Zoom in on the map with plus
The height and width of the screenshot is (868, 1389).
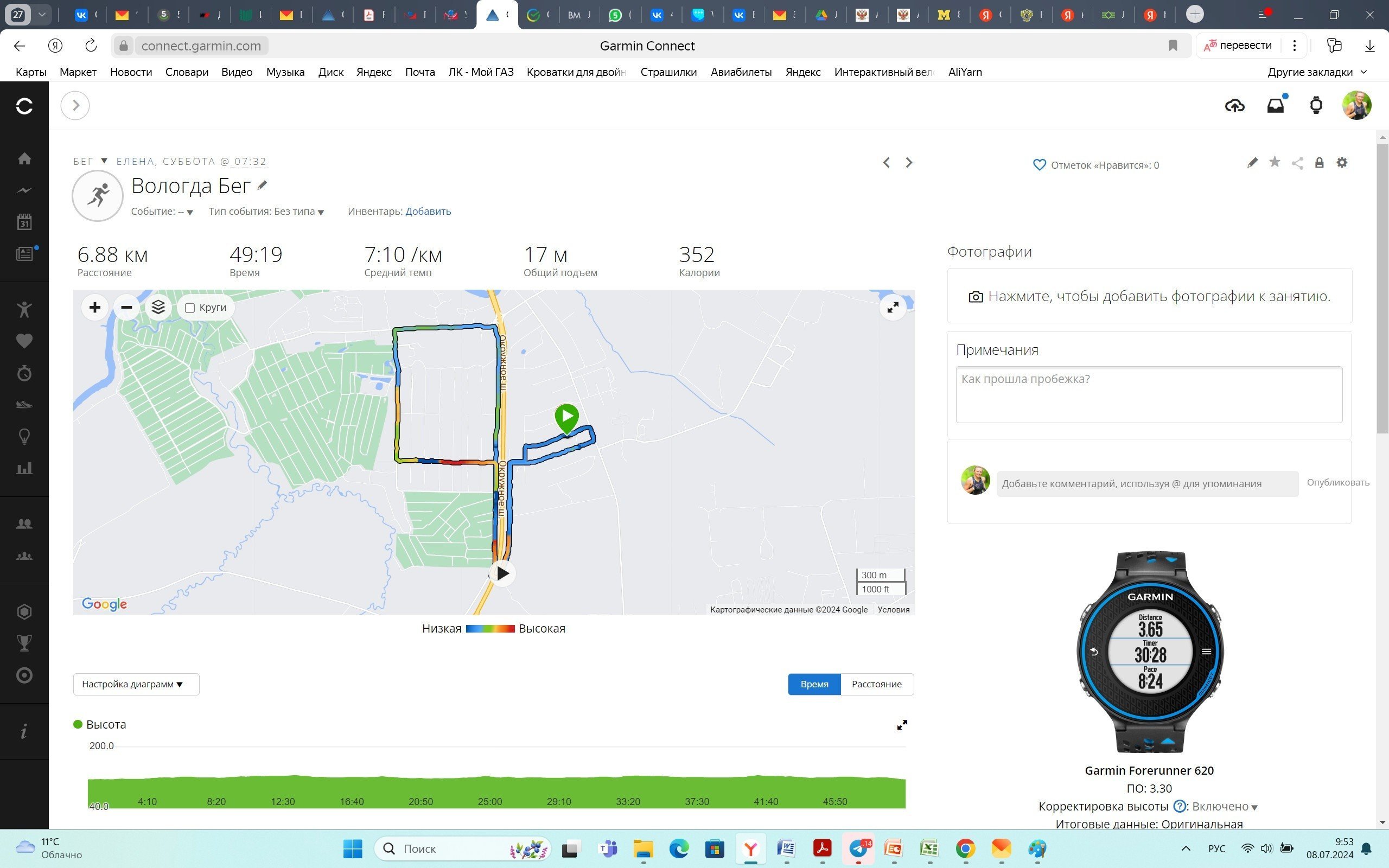[x=95, y=308]
